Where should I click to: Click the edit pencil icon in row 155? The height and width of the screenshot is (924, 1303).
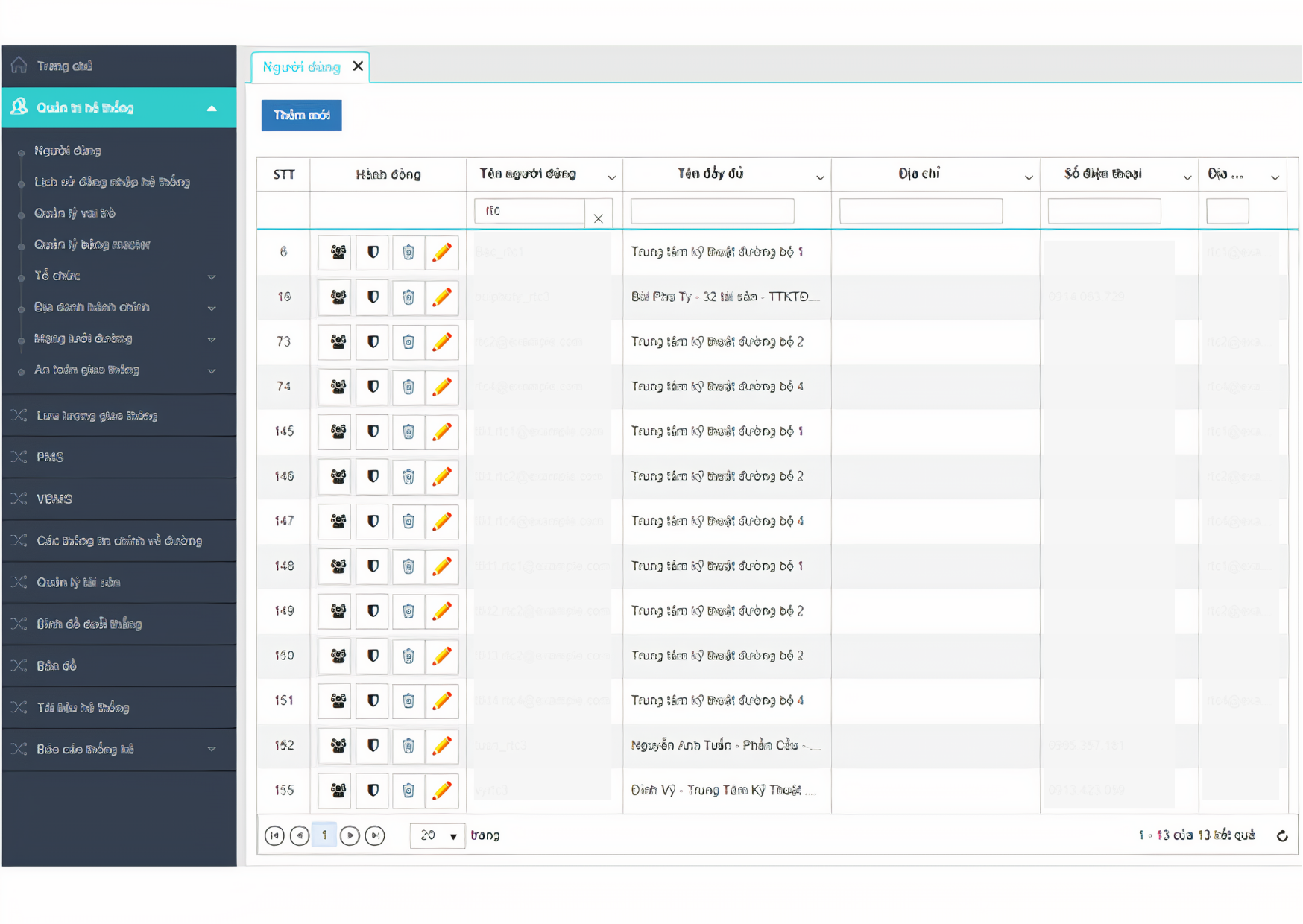(x=442, y=790)
